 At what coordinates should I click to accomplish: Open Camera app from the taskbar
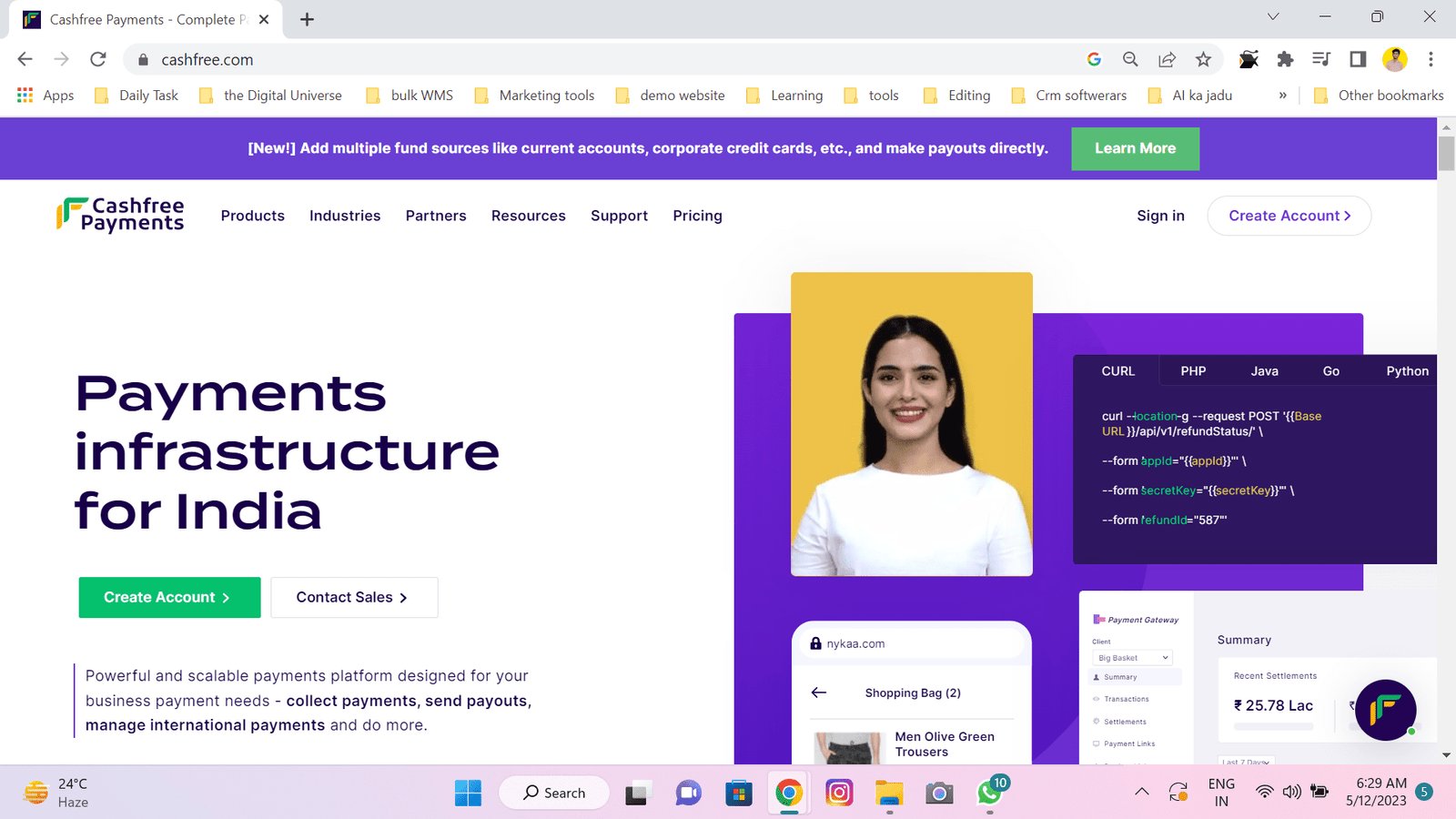tap(939, 793)
